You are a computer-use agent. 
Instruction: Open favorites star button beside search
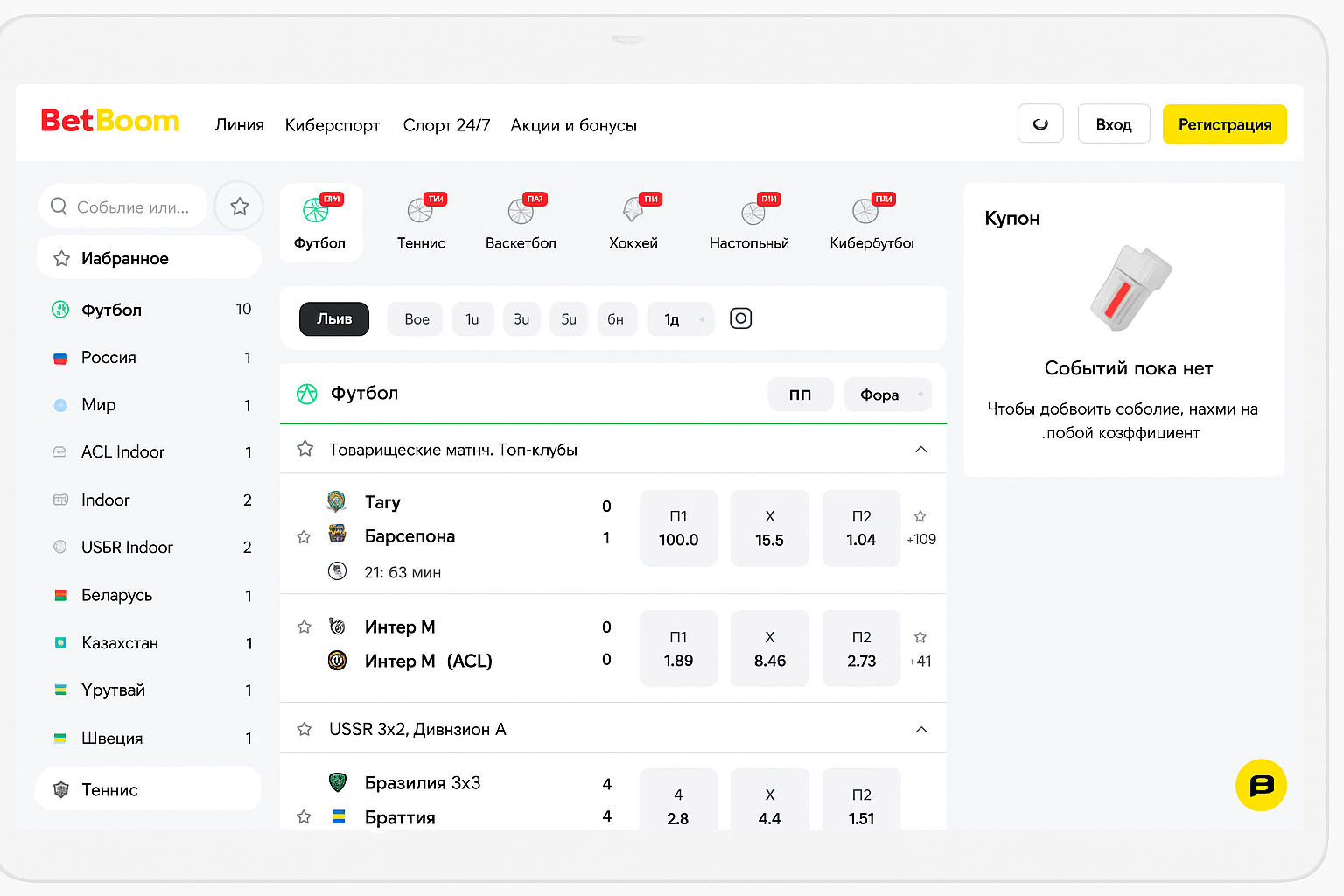[x=239, y=206]
